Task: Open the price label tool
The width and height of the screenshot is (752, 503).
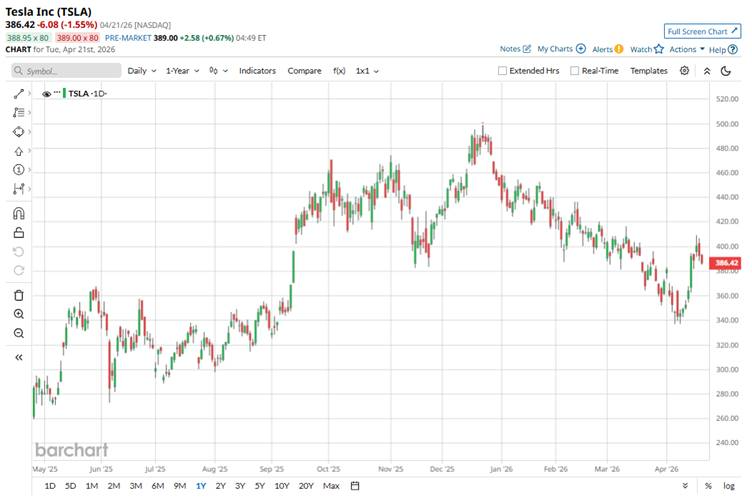Action: pos(19,170)
